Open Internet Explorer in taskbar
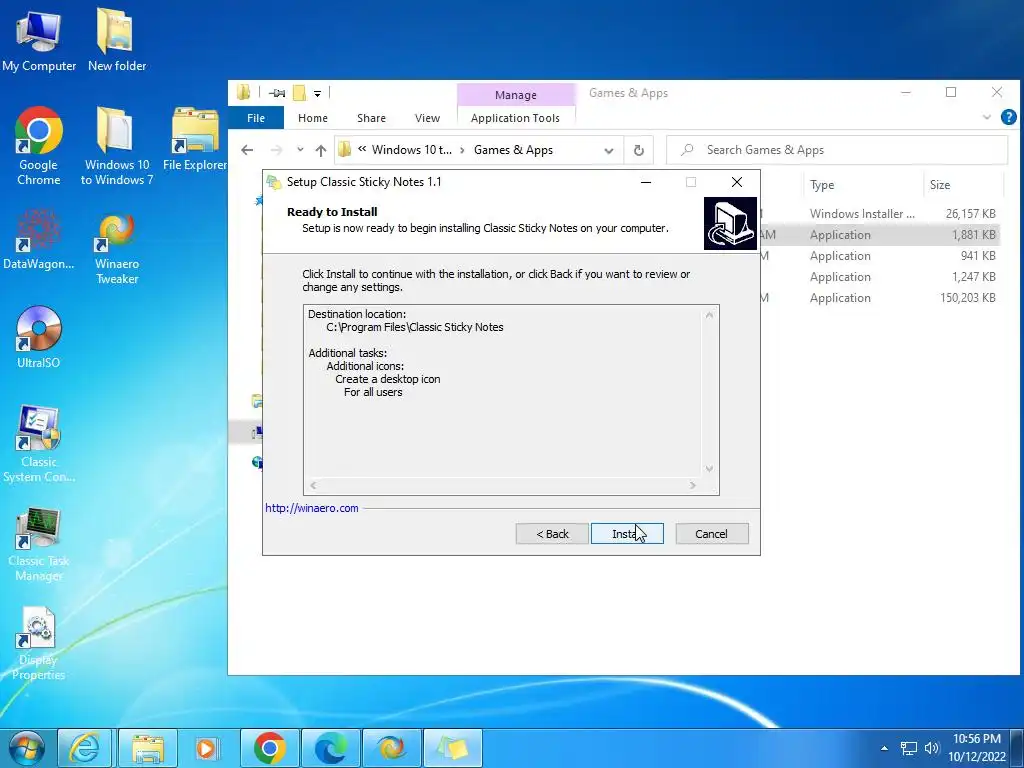The image size is (1024, 768). (84, 748)
